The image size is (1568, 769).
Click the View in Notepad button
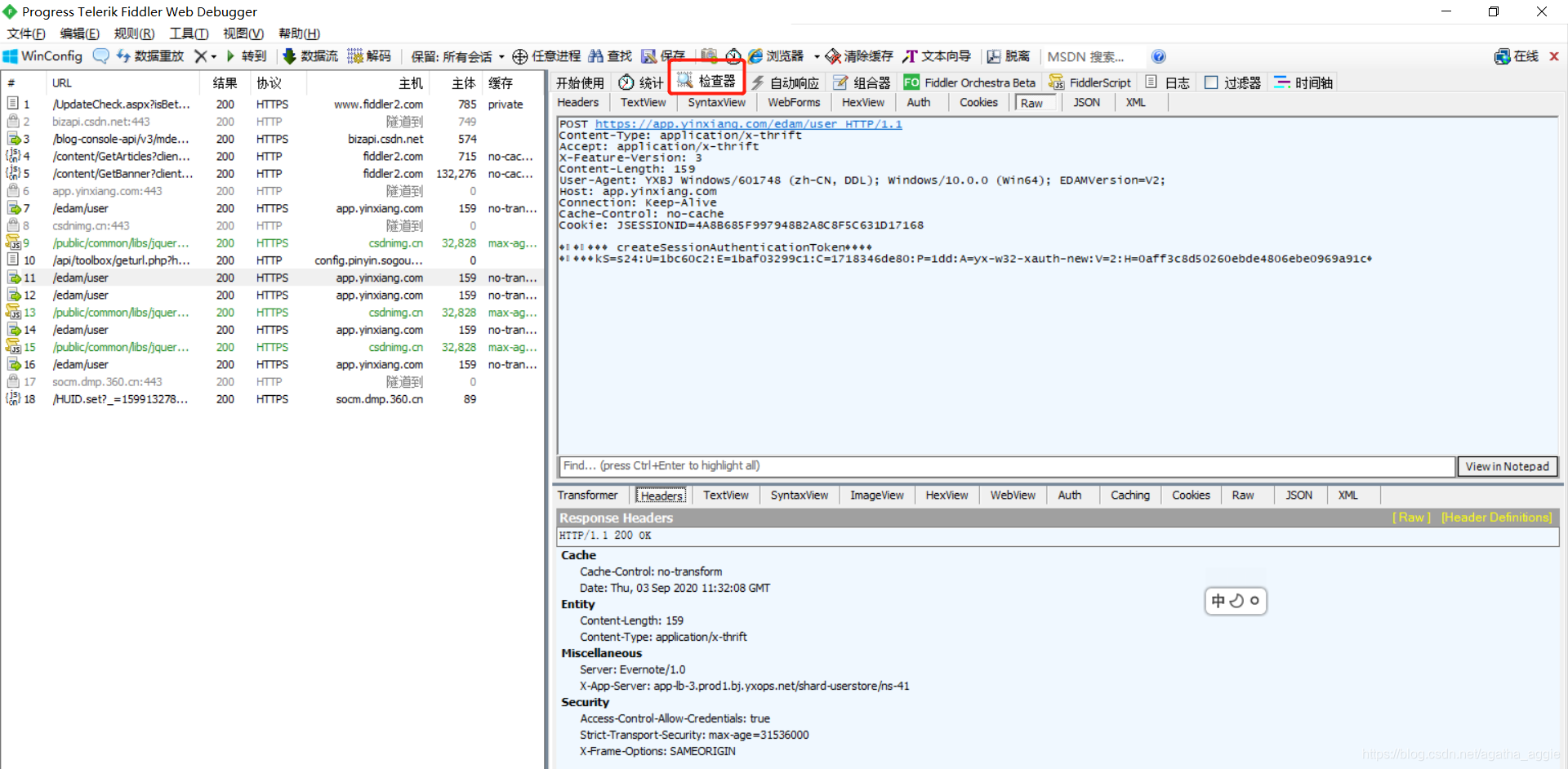click(1507, 466)
